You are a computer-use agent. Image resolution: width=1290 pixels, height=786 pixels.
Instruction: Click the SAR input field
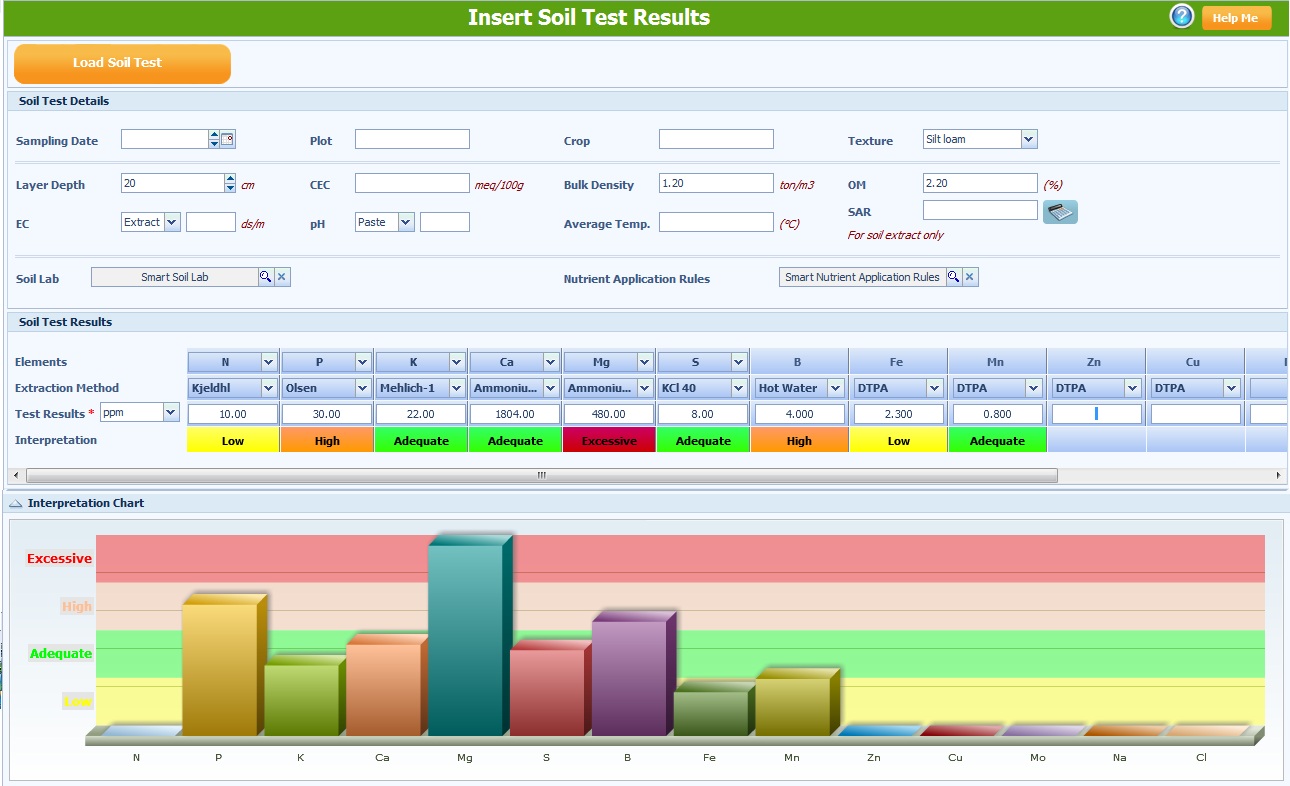click(980, 210)
